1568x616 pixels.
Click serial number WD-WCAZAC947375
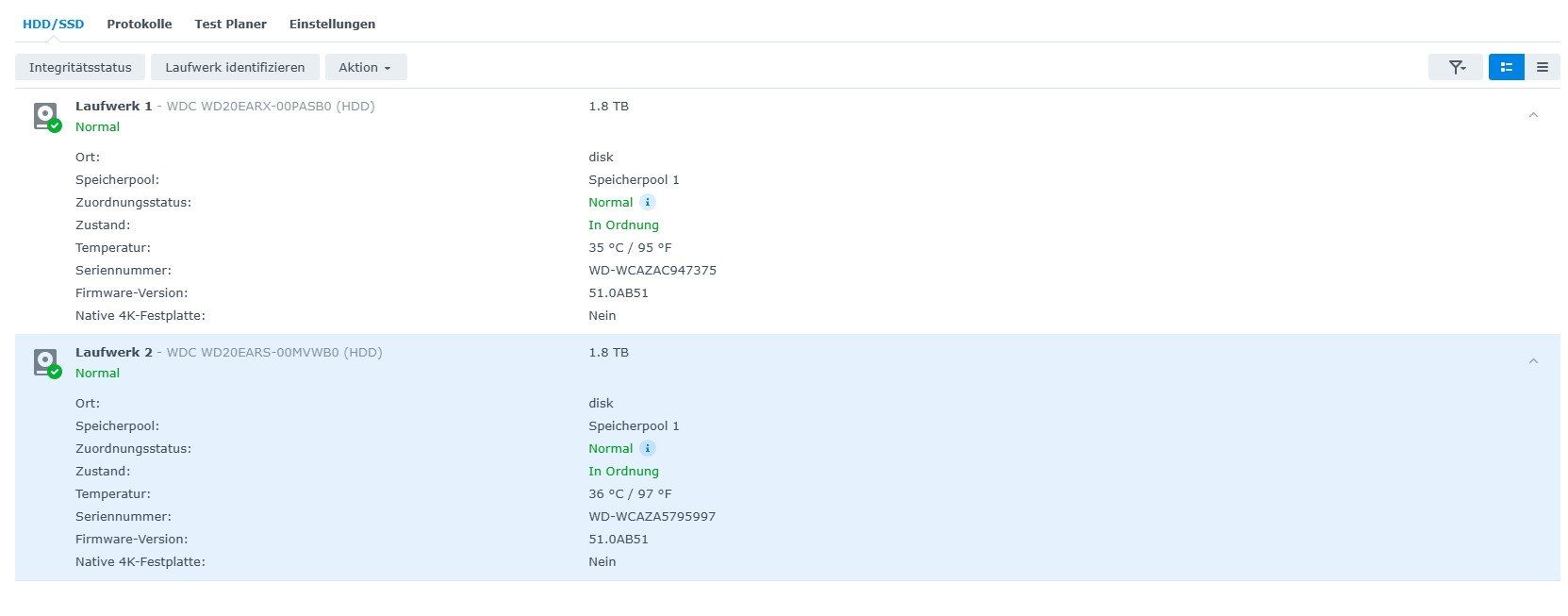click(x=652, y=270)
